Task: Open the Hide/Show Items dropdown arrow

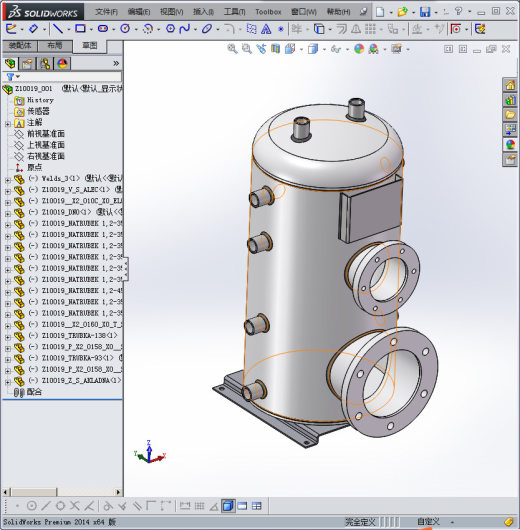Action: pos(347,50)
